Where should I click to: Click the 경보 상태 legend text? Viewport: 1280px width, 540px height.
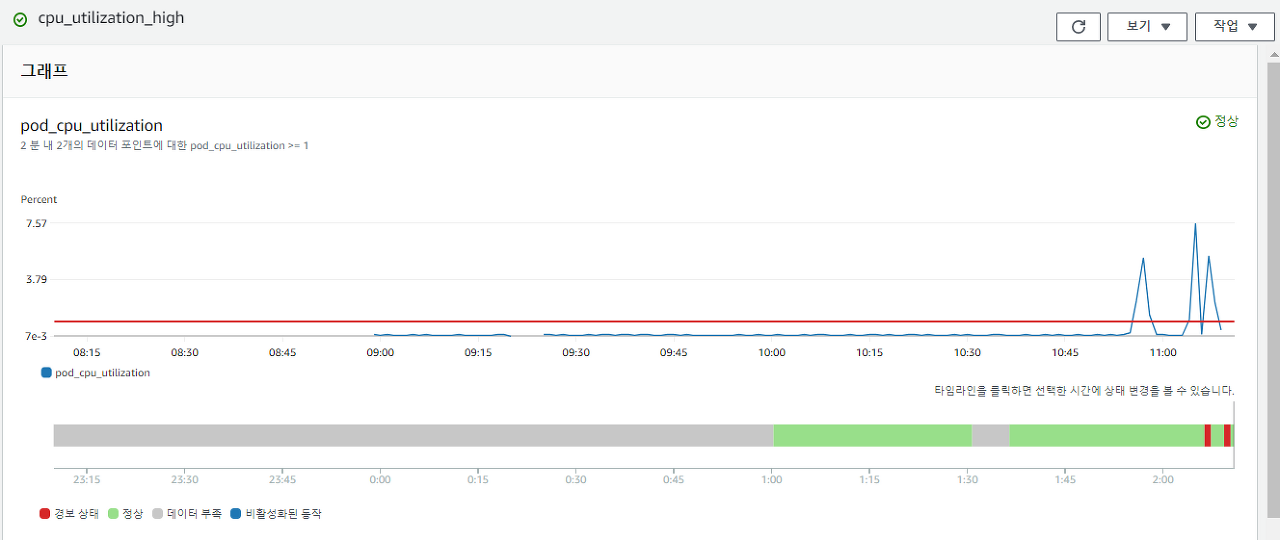click(x=76, y=514)
